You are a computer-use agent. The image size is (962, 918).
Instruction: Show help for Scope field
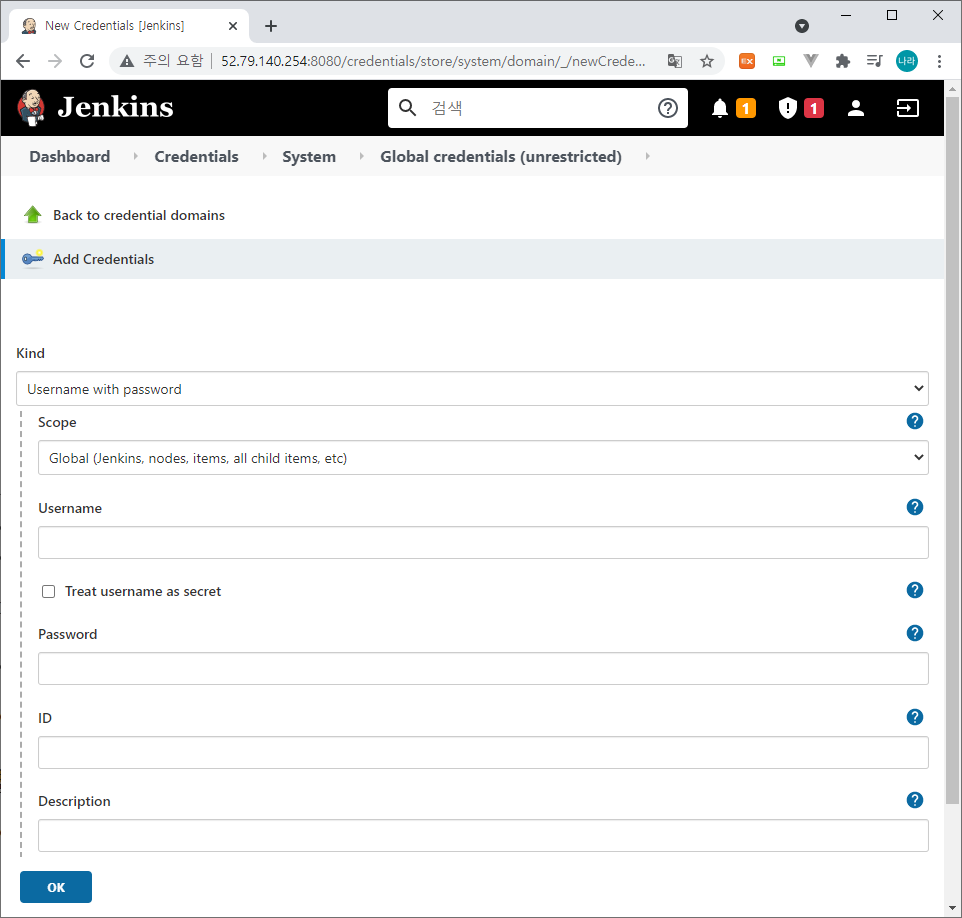914,421
